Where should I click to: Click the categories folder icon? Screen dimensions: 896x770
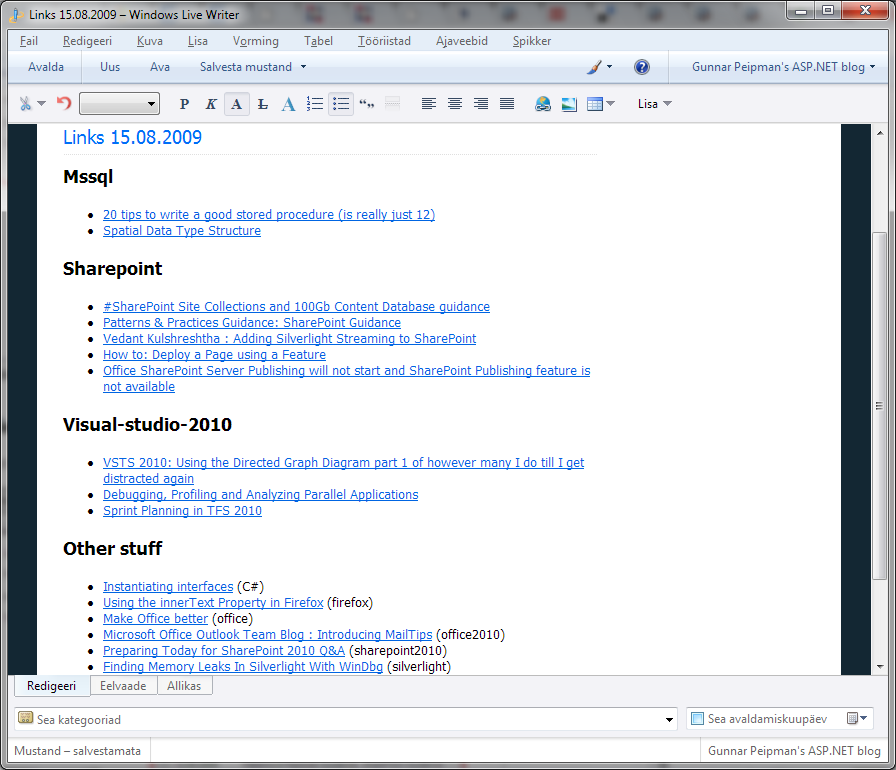(x=25, y=718)
